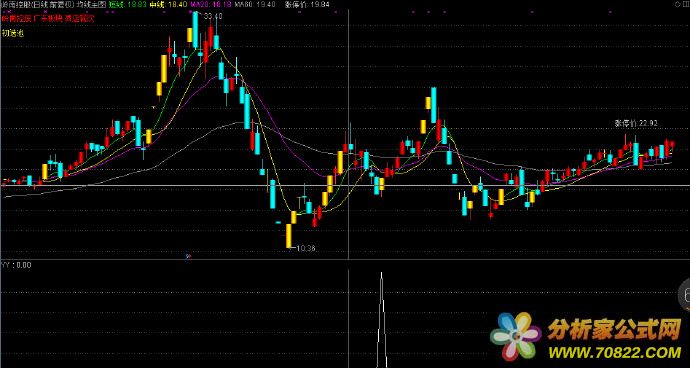Click the 分析家公式网 watermark text
The width and height of the screenshot is (690, 368).
(x=614, y=329)
